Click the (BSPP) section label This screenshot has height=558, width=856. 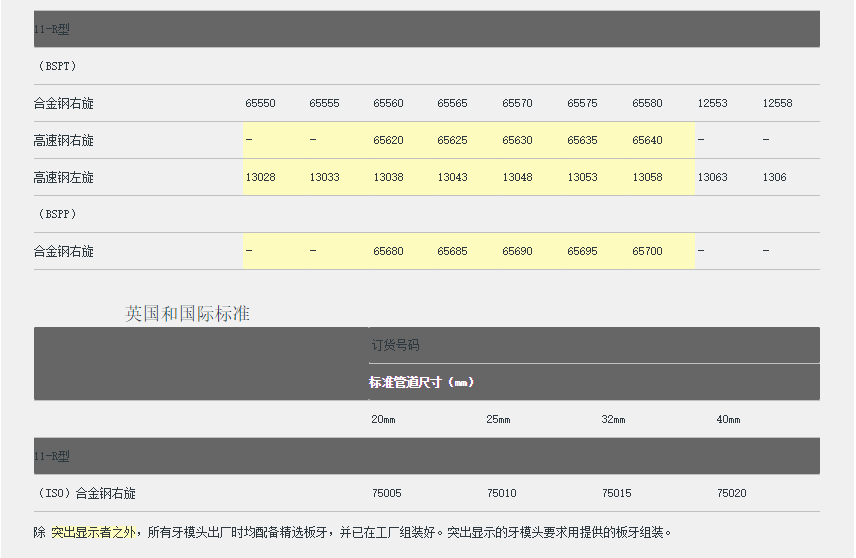[x=55, y=215]
